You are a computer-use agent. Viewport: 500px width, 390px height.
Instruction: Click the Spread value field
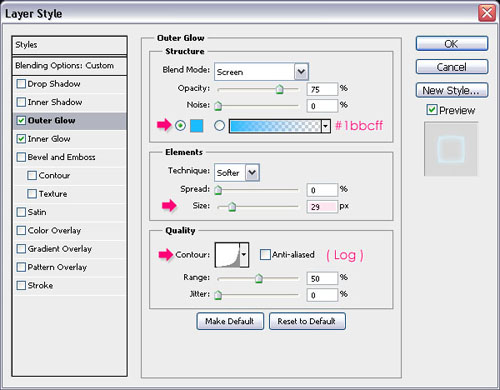[x=322, y=190]
